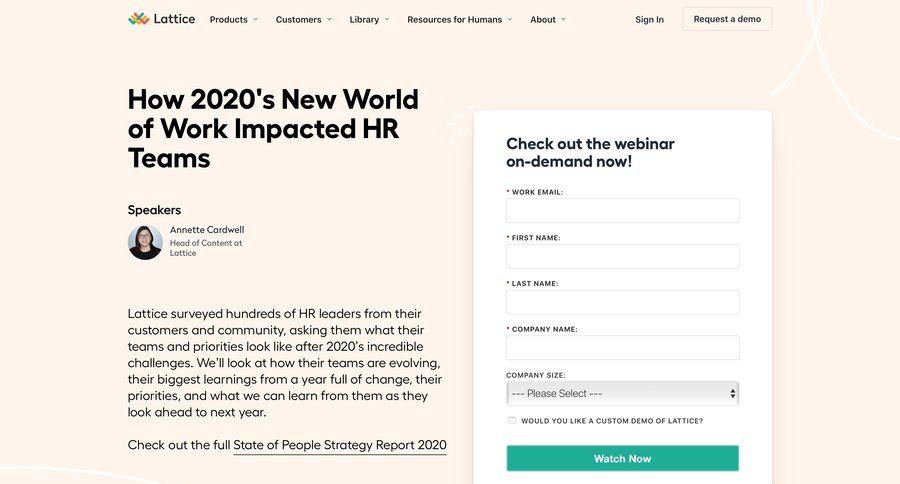Focus the Work Email field

click(x=622, y=211)
